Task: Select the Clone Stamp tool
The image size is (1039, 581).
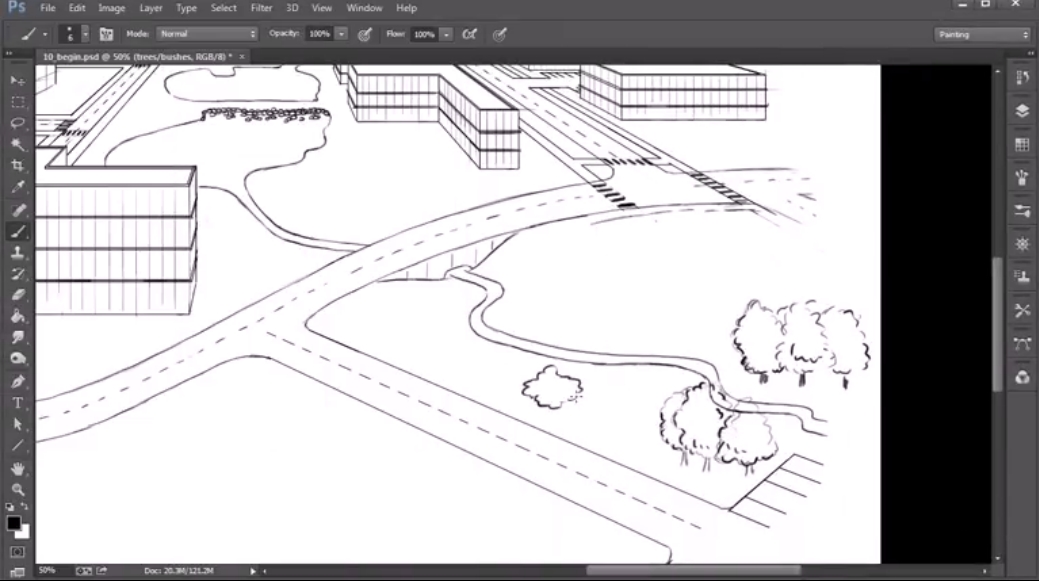Action: 18,252
